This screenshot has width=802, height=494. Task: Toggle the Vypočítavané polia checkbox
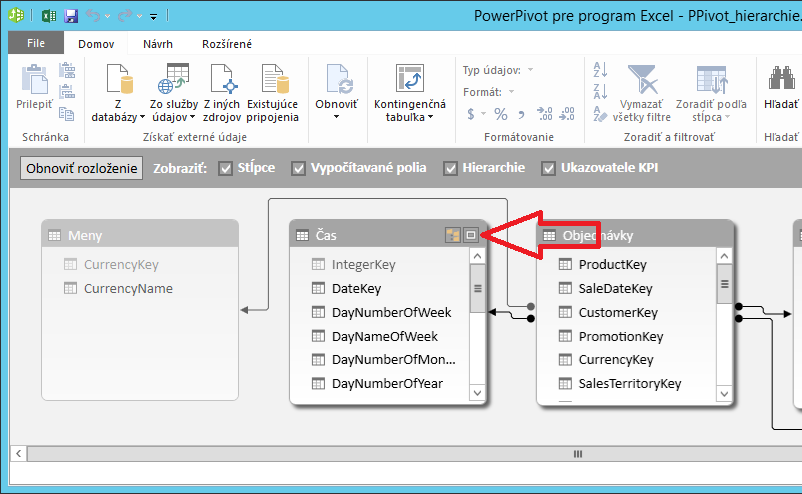click(x=298, y=168)
